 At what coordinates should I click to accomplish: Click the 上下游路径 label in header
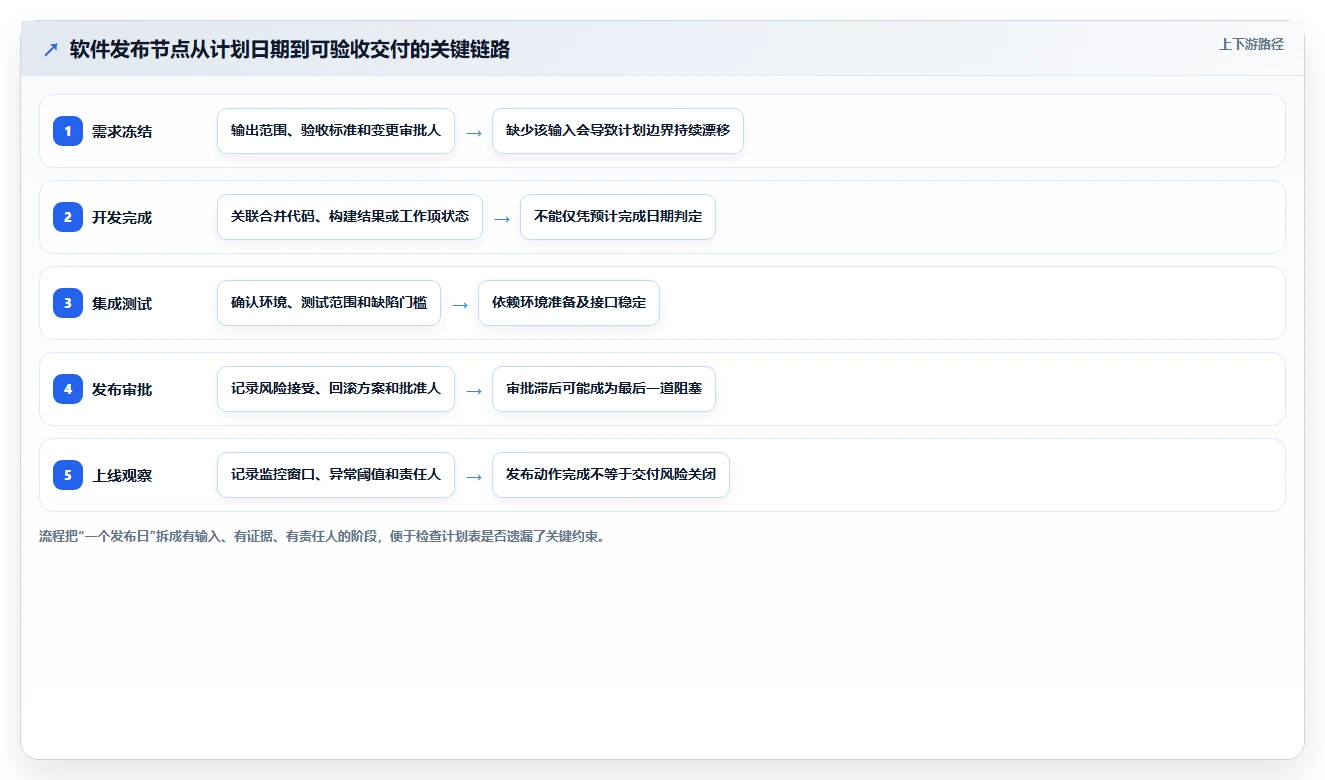click(x=1251, y=44)
